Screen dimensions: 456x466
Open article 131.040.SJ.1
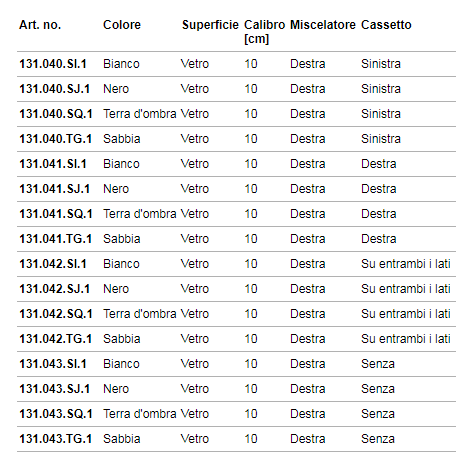tap(54, 89)
